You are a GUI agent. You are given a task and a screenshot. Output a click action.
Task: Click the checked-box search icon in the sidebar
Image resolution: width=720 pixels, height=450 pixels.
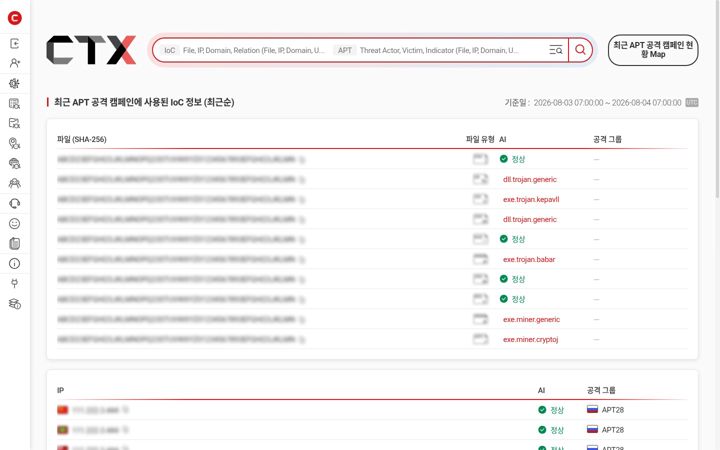(x=15, y=123)
